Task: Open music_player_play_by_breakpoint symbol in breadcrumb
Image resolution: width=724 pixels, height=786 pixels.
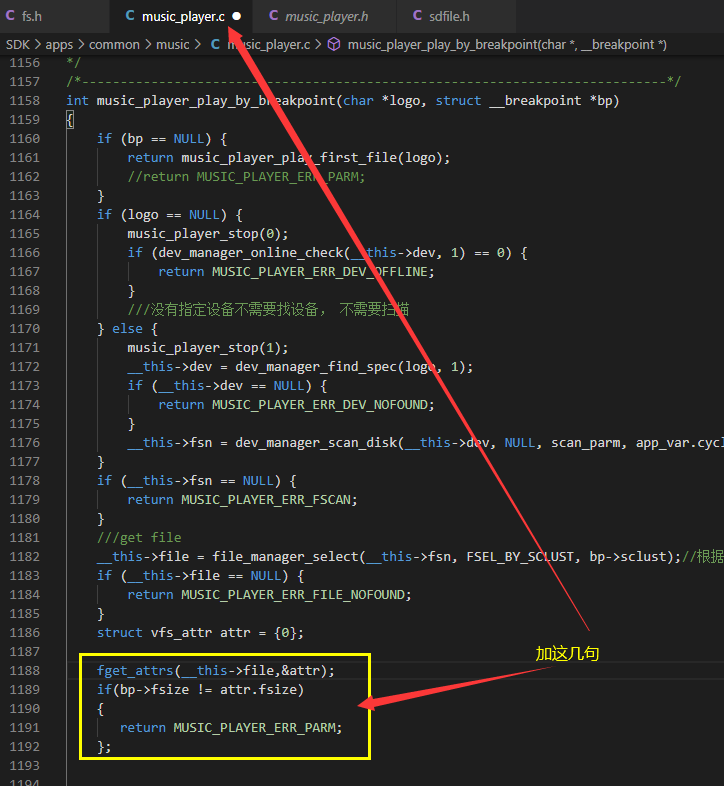Action: [507, 45]
